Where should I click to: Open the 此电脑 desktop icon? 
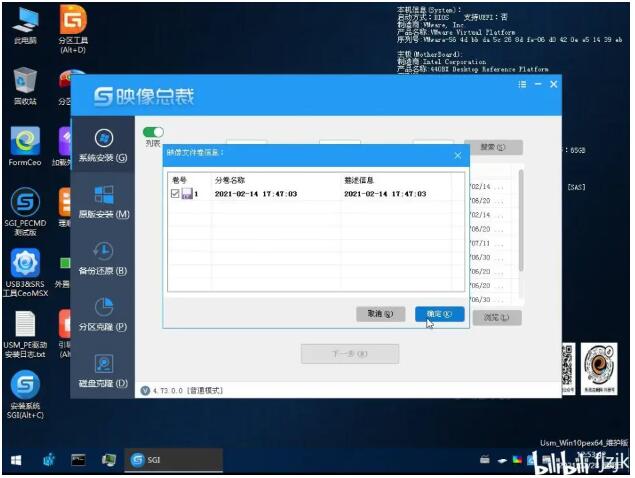pyautogui.click(x=25, y=25)
